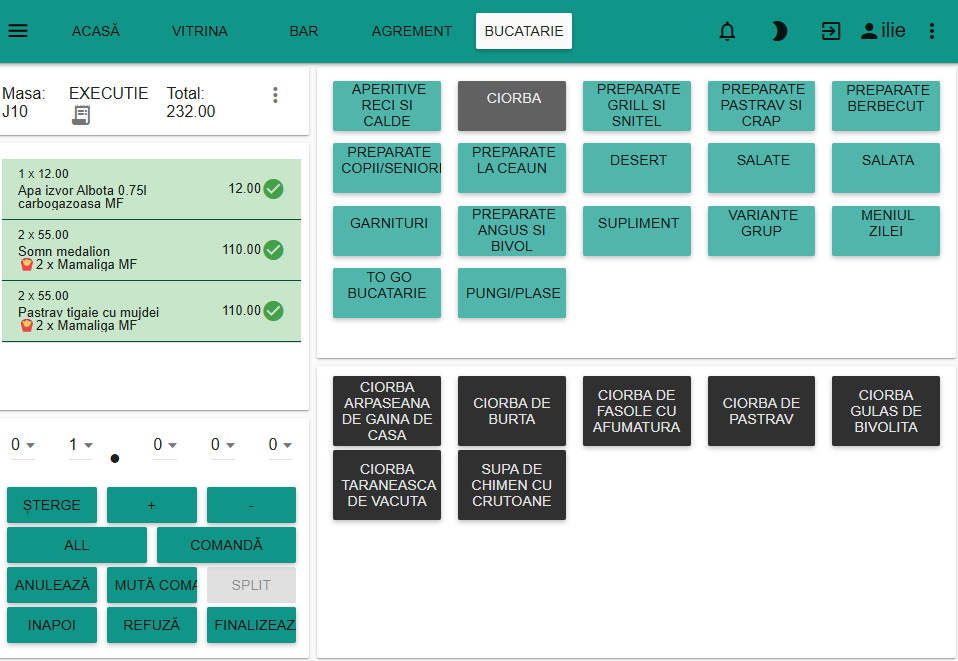Viewport: 958px width, 661px height.
Task: Send order with COMANDĂ button
Action: [226, 545]
